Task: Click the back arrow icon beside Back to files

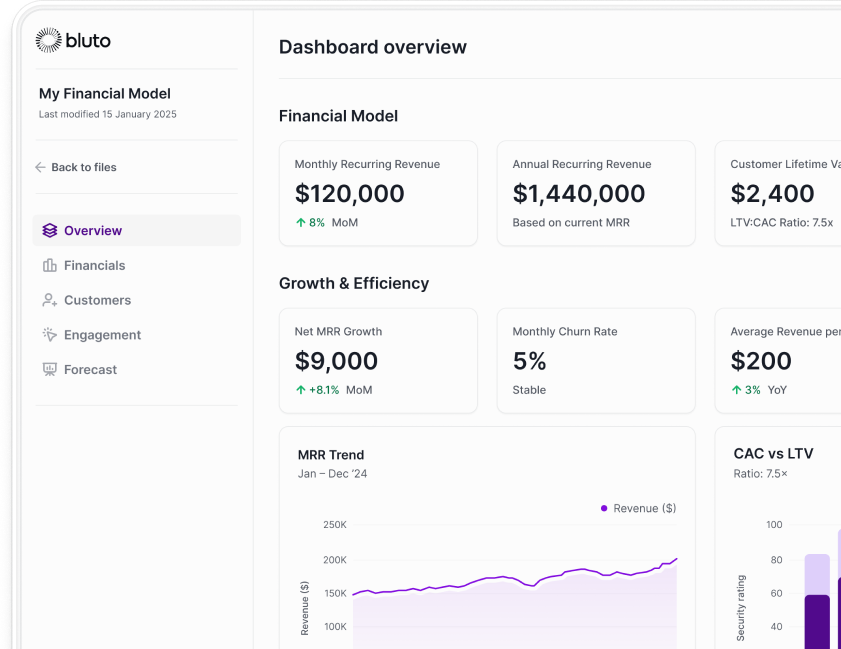Action: [40, 167]
